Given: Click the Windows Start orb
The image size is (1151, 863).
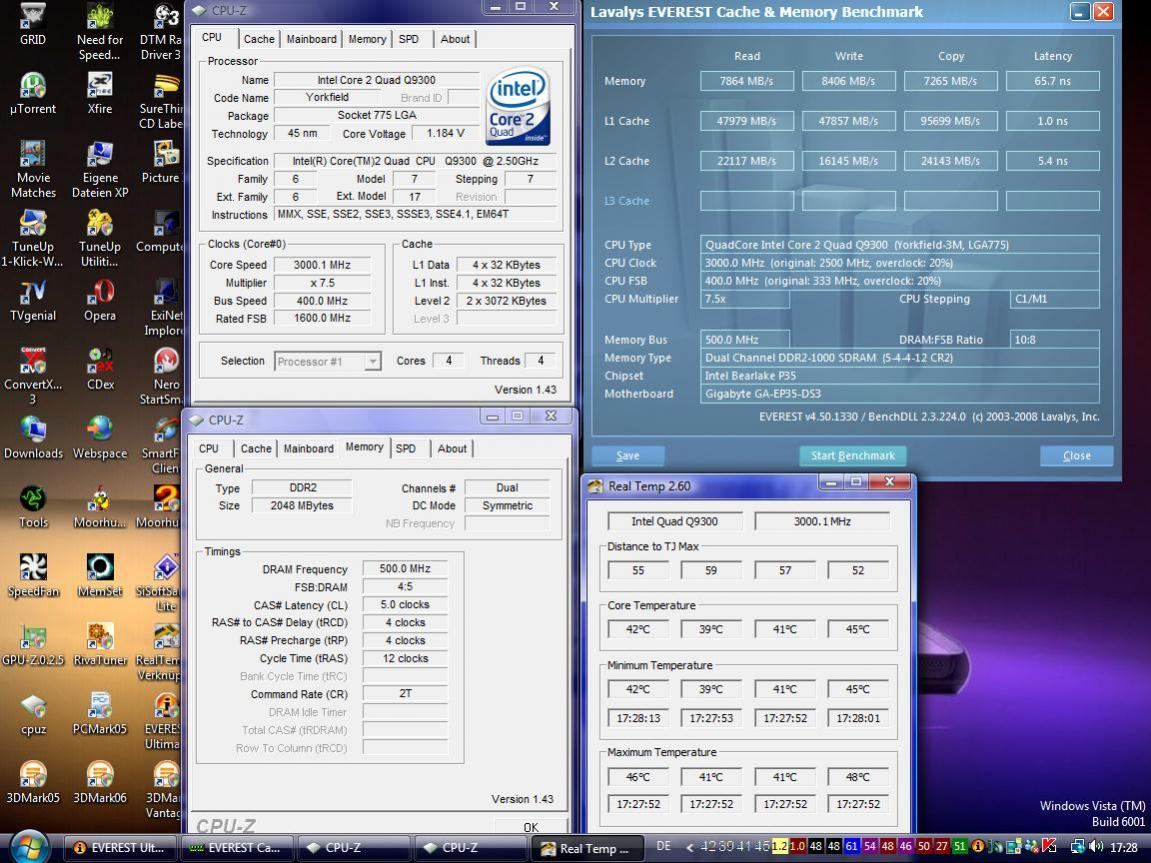Looking at the screenshot, I should pos(31,846).
